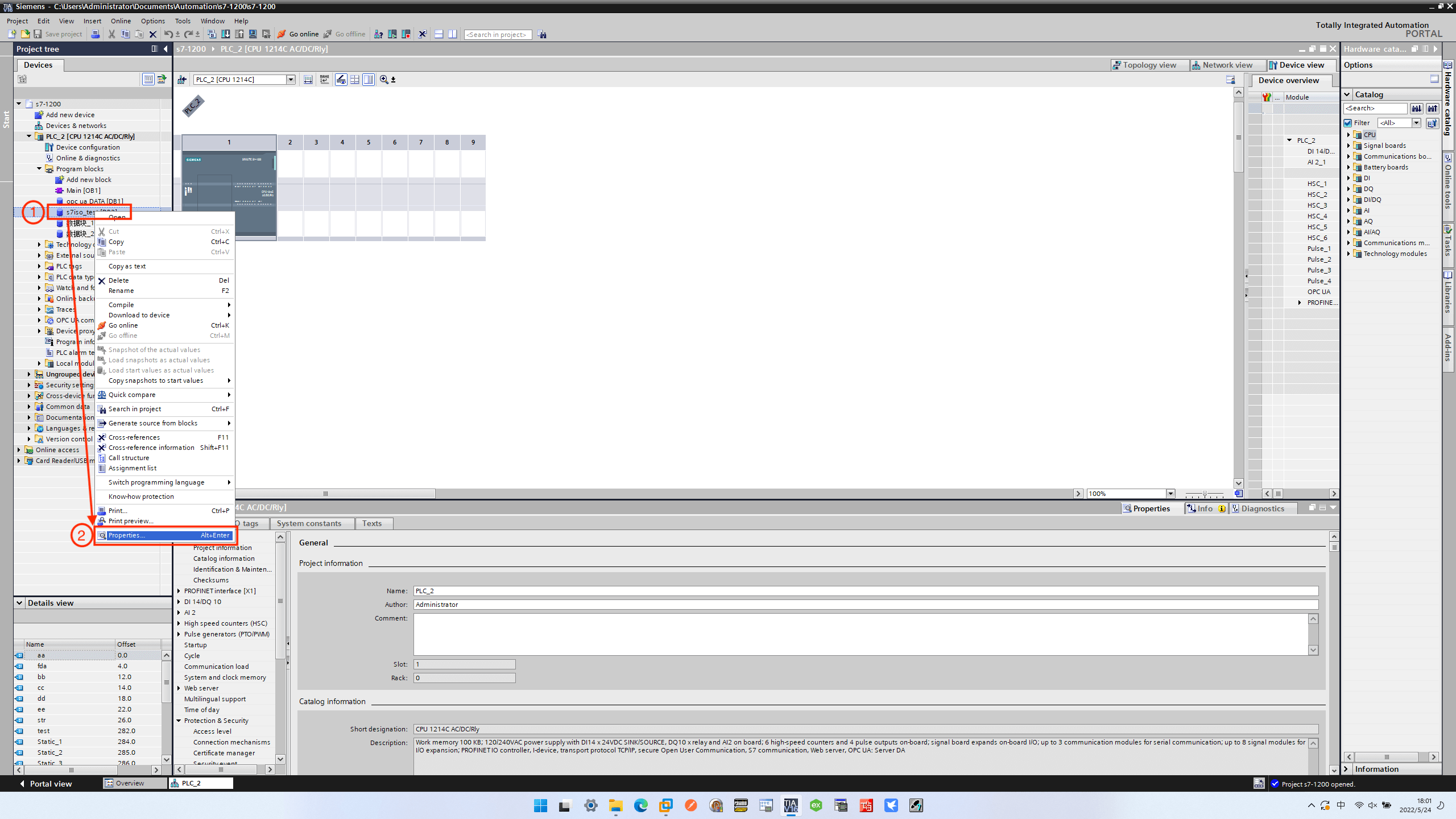The height and width of the screenshot is (819, 1456).
Task: Switch to the Network view tab
Action: [x=1226, y=65]
